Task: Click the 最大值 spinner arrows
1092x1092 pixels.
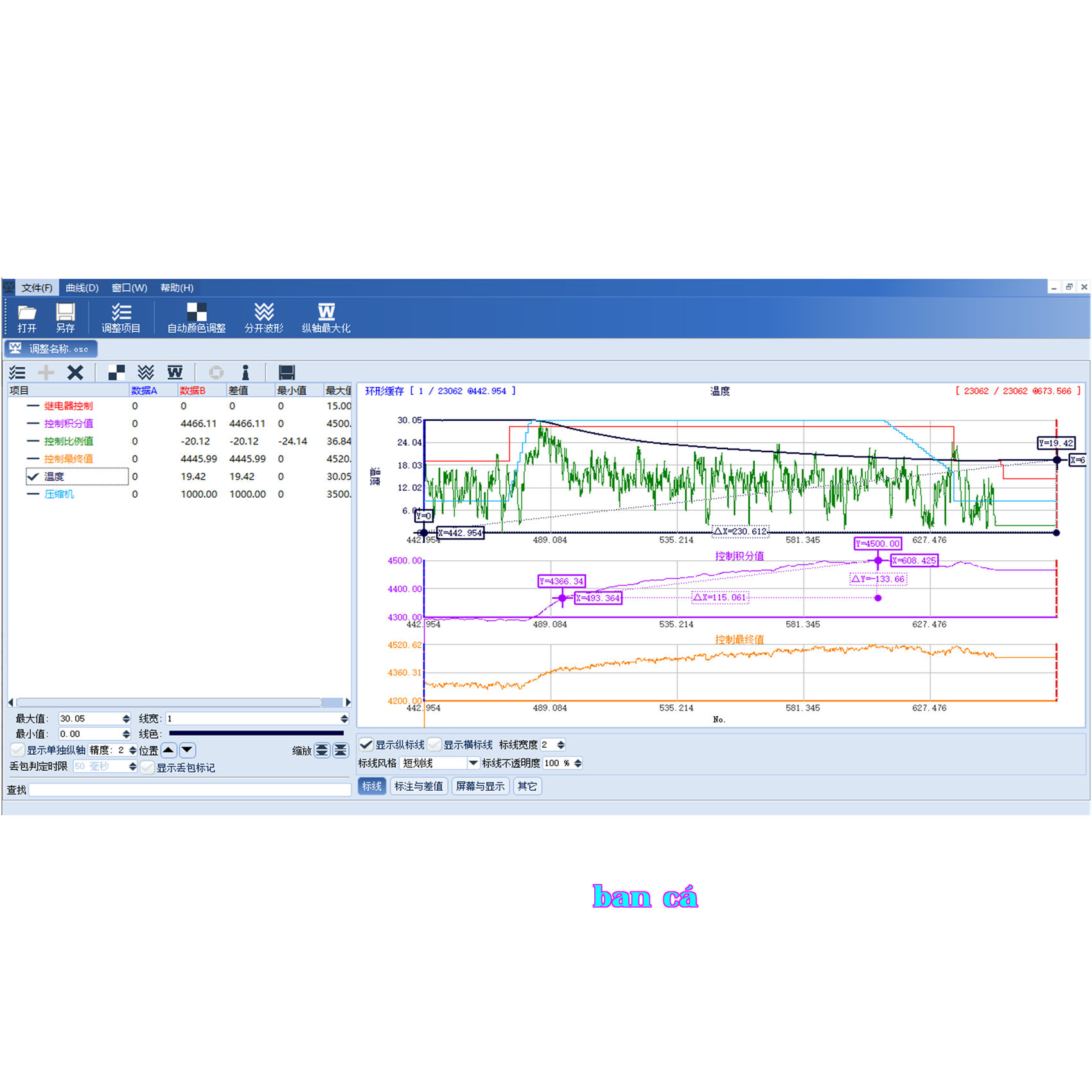Action: coord(126,719)
